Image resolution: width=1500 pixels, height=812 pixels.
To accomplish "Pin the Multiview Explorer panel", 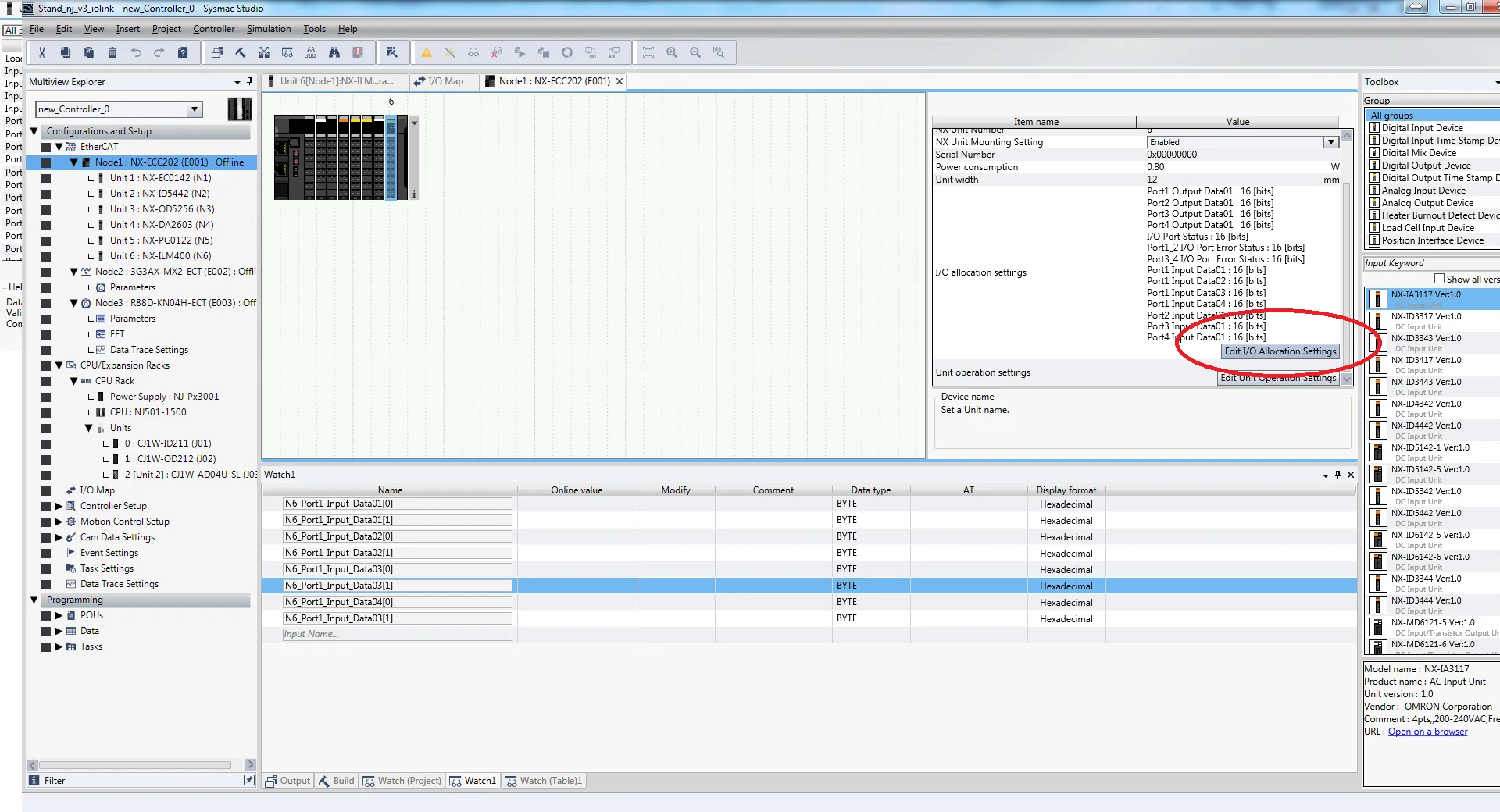I will (x=250, y=81).
